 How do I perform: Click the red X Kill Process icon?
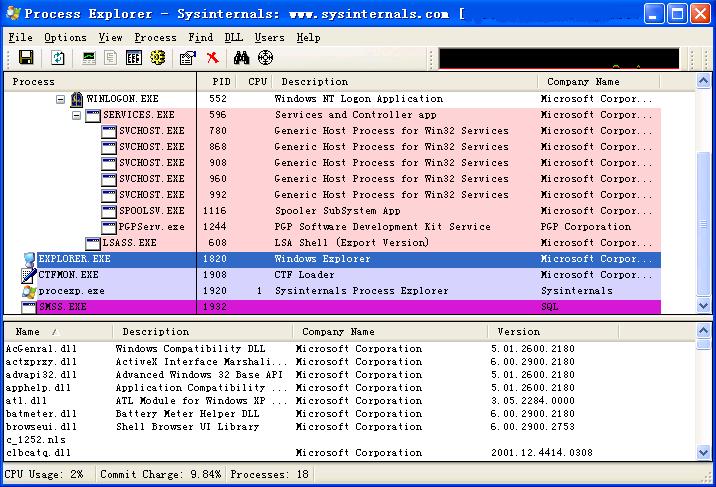point(212,58)
